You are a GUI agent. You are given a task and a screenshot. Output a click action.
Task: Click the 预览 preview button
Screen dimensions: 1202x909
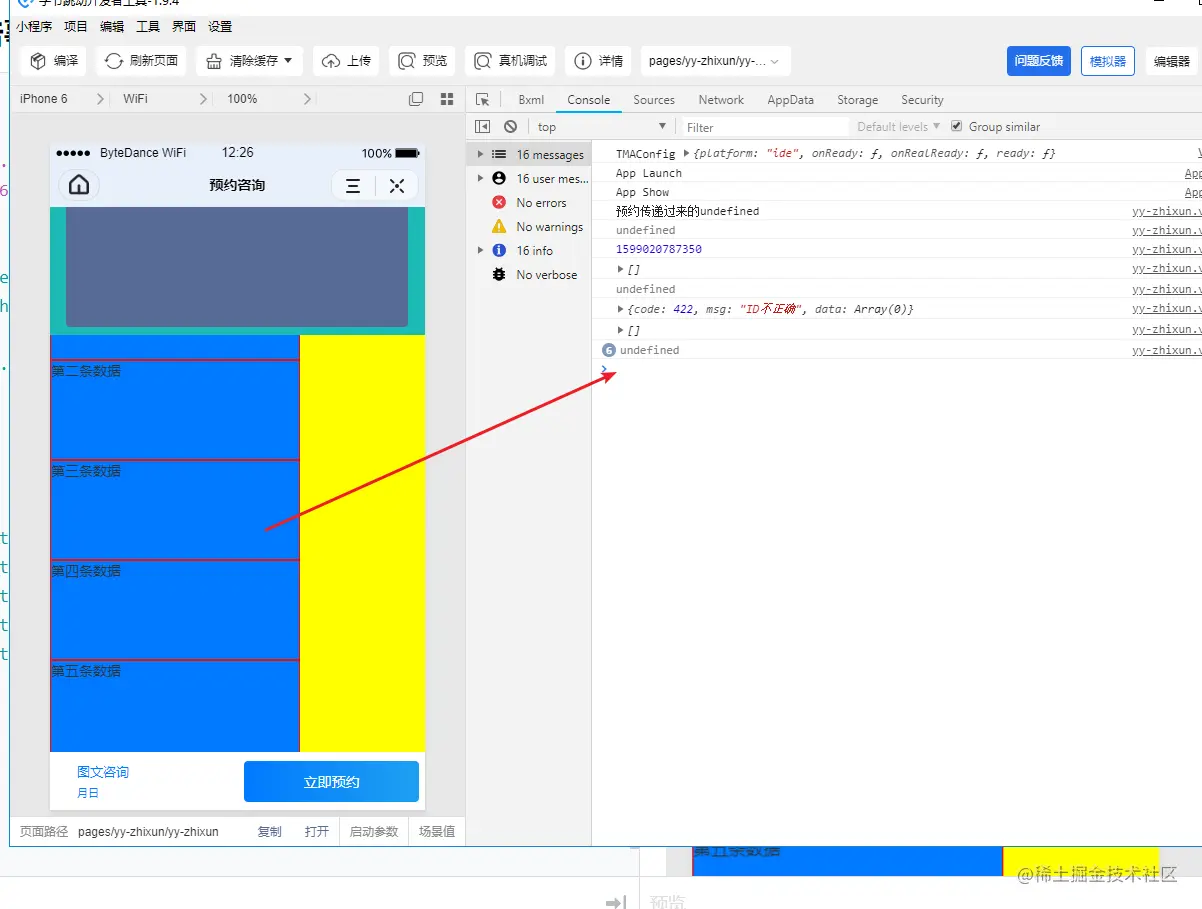coord(422,61)
